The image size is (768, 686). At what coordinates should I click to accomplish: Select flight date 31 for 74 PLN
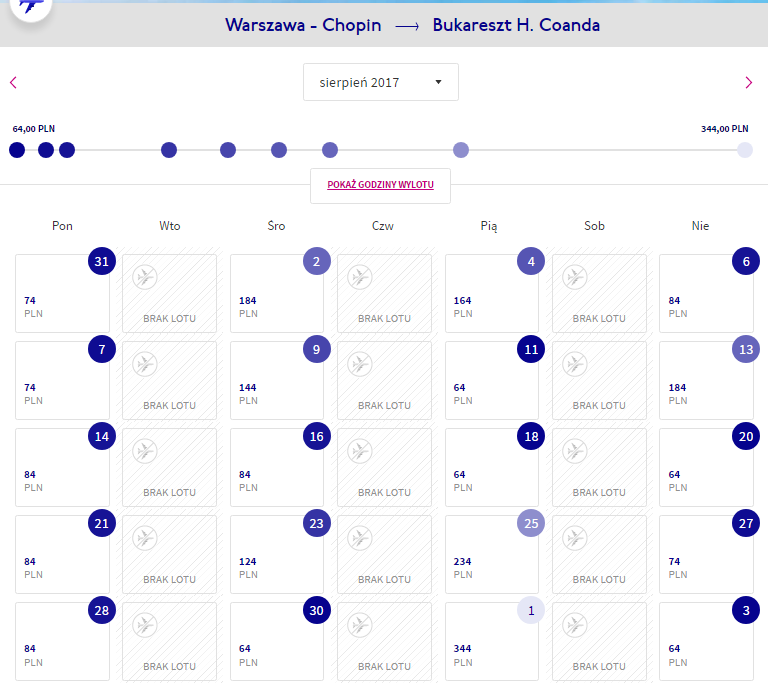coord(62,293)
